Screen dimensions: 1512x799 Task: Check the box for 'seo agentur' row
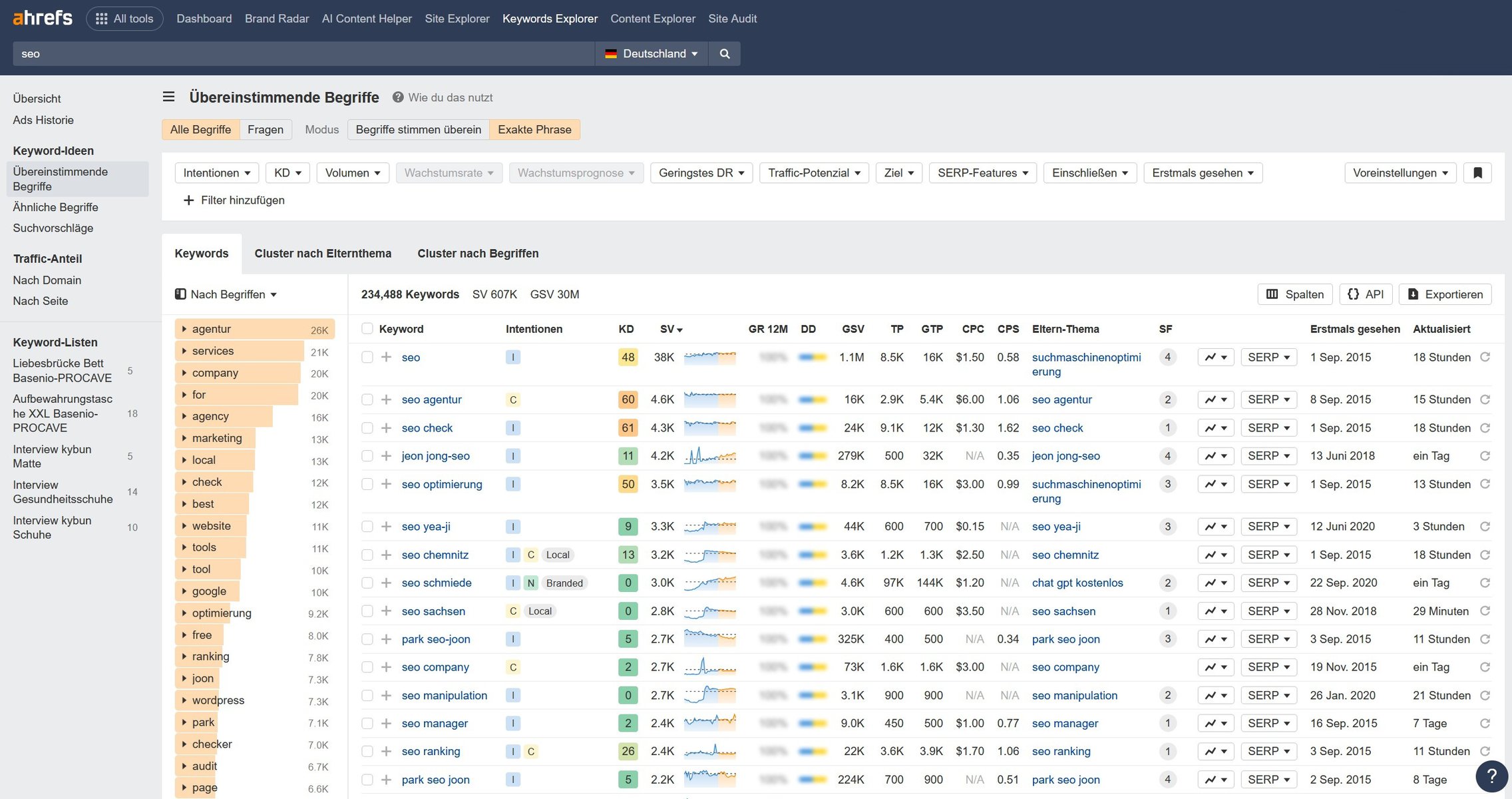(x=367, y=400)
